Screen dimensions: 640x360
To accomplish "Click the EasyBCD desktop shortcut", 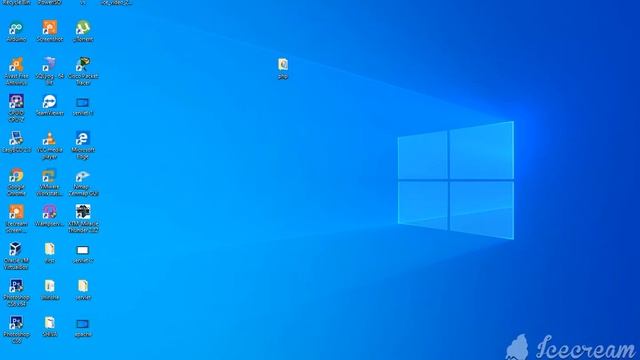I will (16, 142).
